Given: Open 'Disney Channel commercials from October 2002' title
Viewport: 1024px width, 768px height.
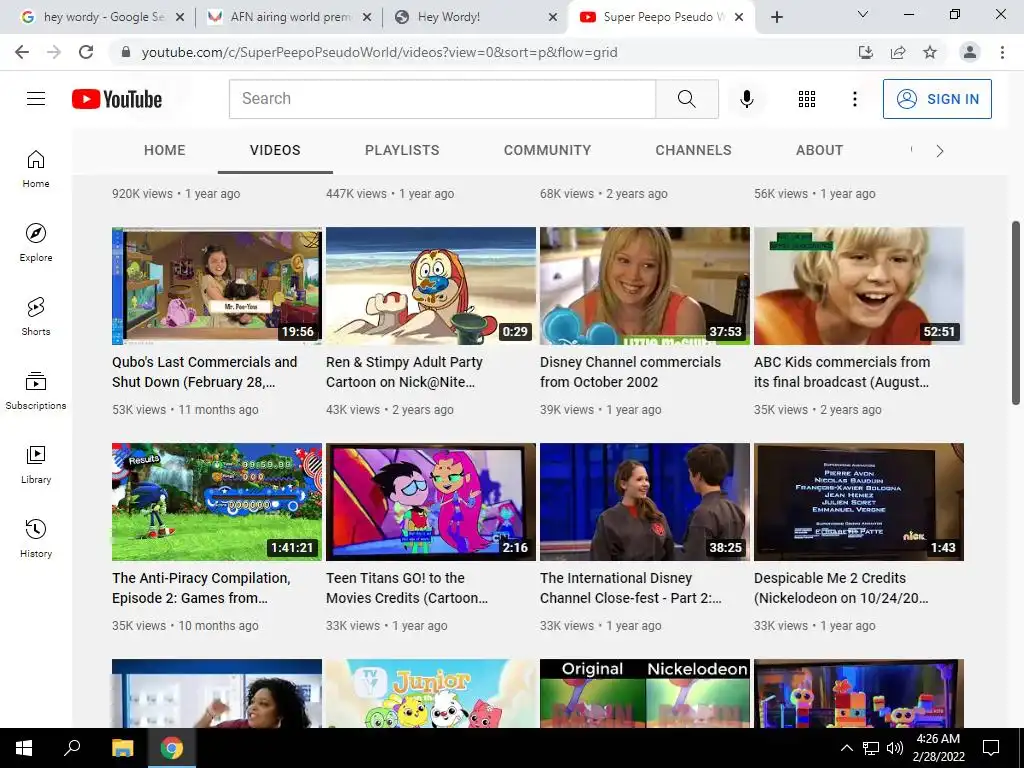Looking at the screenshot, I should pos(630,372).
